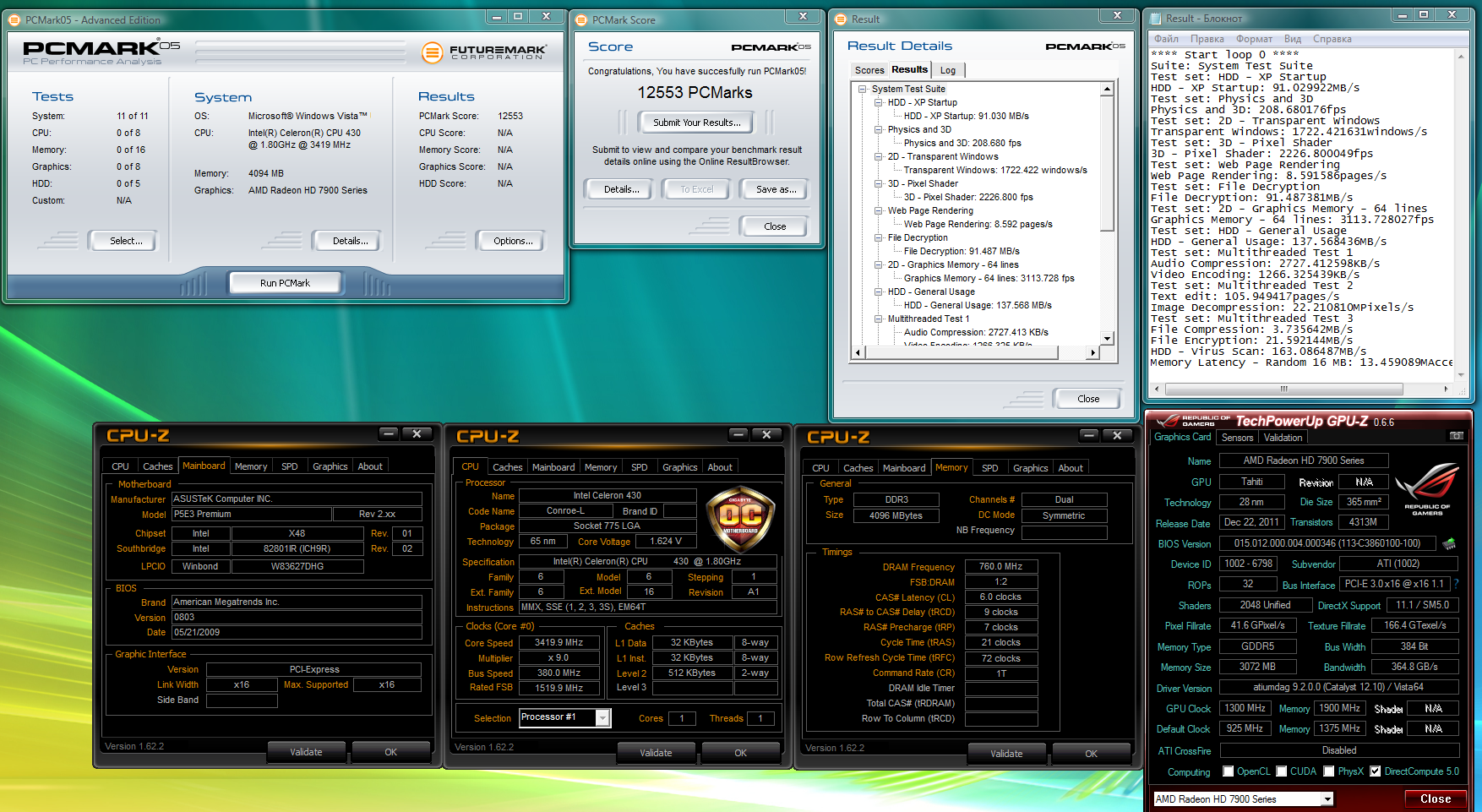
Task: Click Close button in Result Details window
Action: tap(1088, 399)
